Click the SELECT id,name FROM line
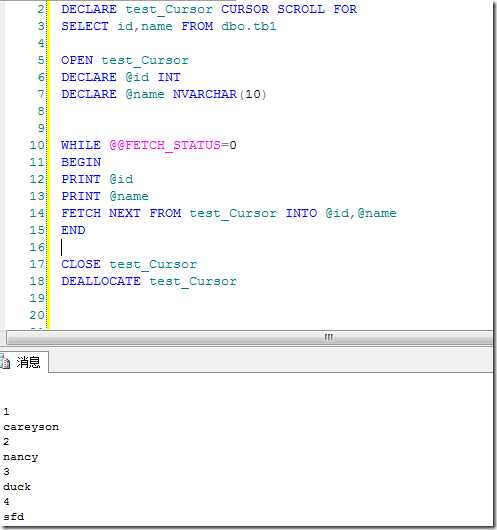Screen dimensions: 497x530 169,26
